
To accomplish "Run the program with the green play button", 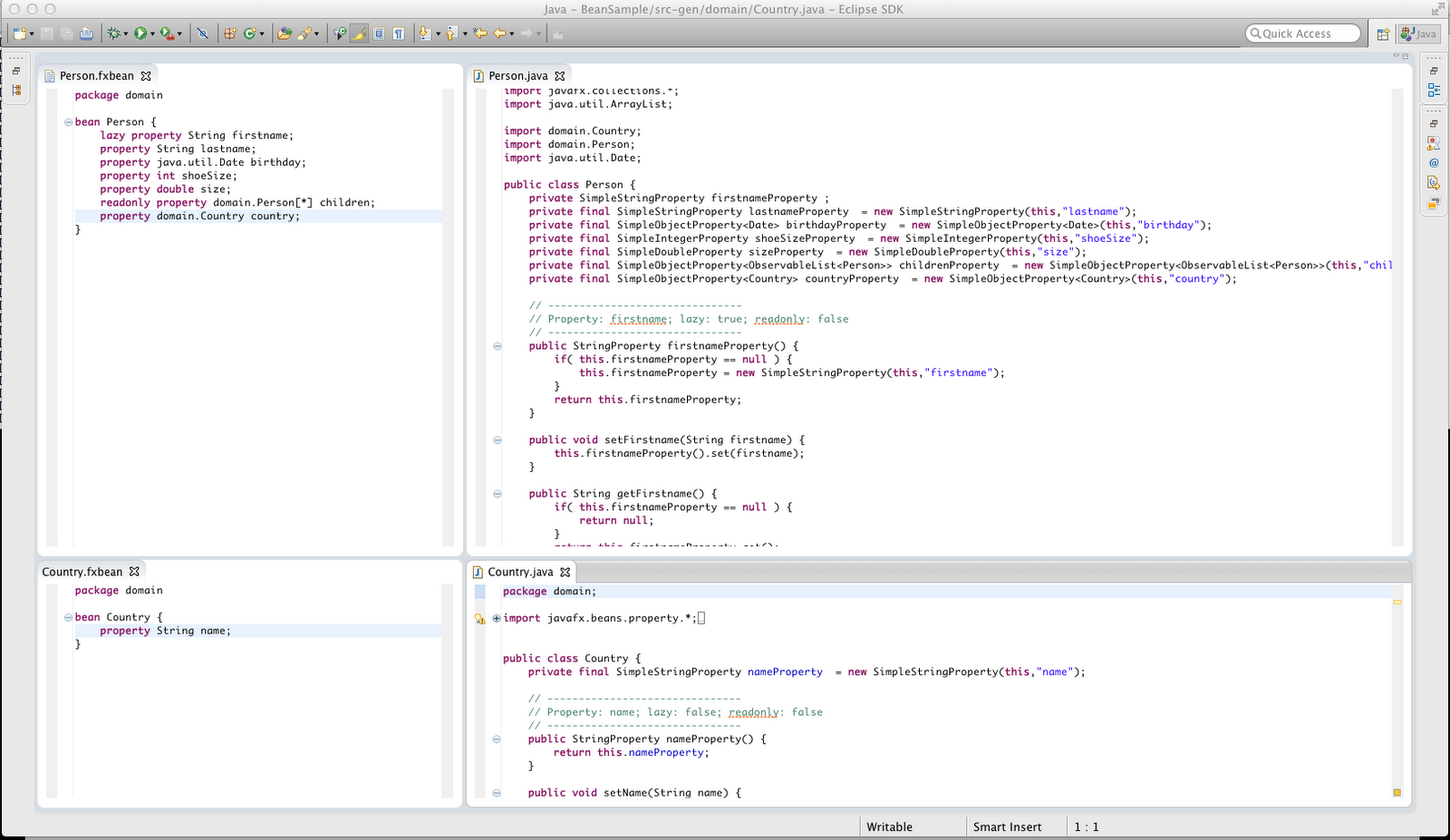I will pos(140,34).
